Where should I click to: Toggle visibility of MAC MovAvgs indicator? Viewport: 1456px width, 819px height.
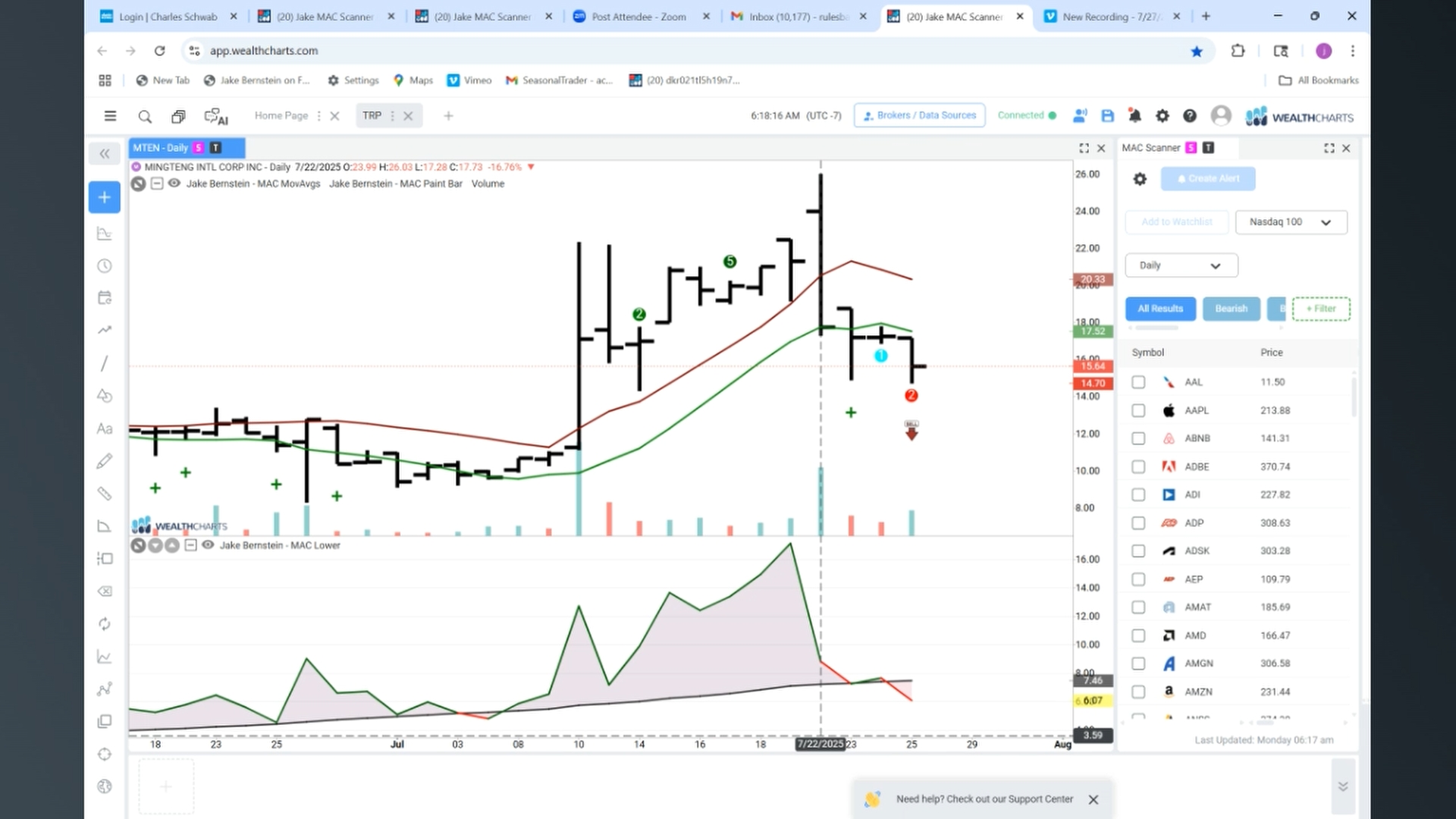(x=174, y=184)
